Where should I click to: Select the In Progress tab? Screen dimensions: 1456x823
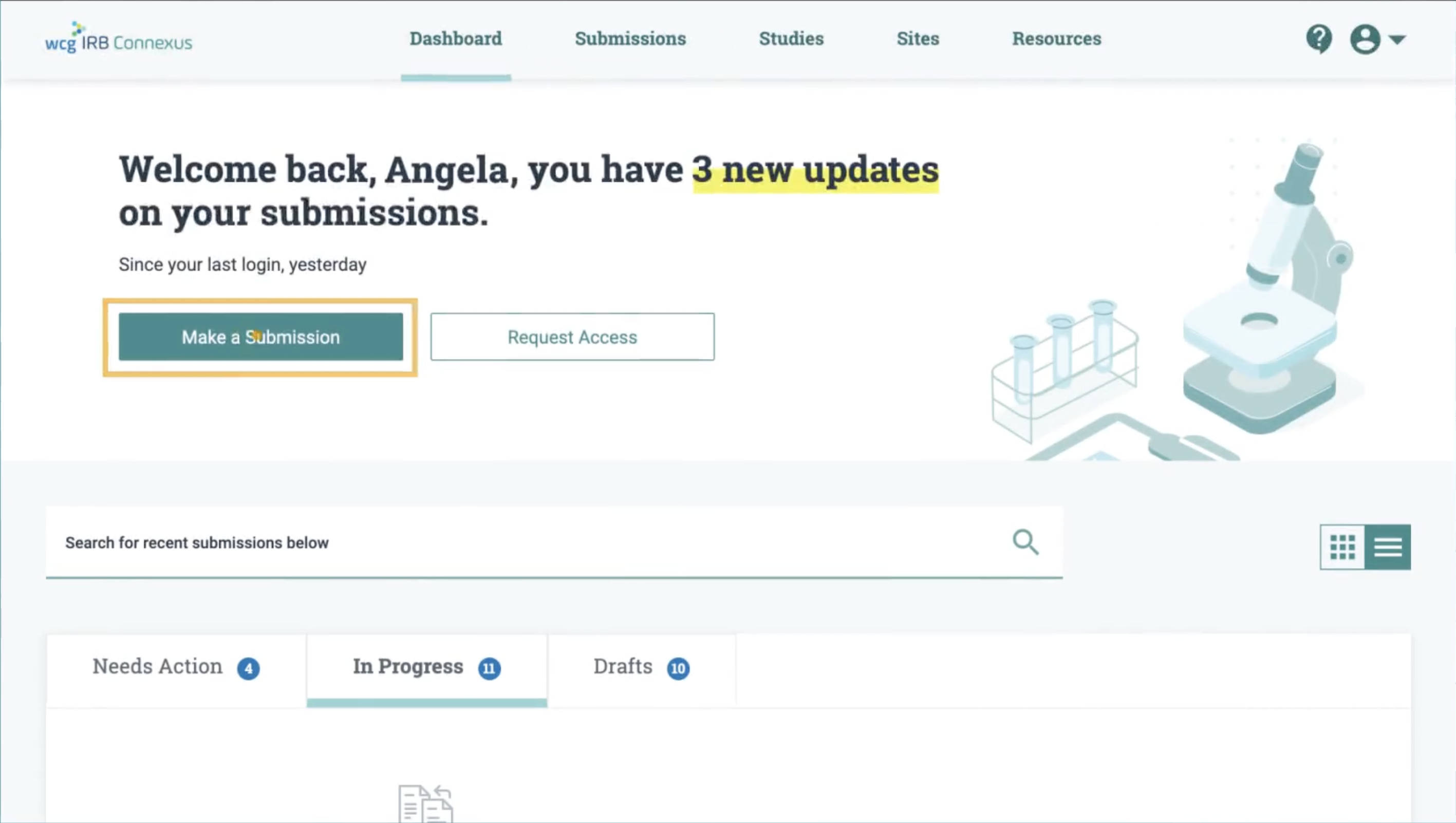click(408, 666)
